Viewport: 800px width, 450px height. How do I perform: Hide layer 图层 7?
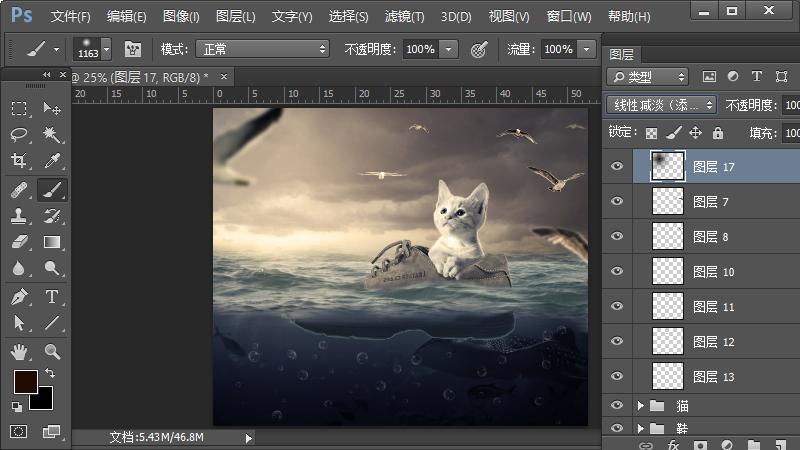tap(617, 201)
